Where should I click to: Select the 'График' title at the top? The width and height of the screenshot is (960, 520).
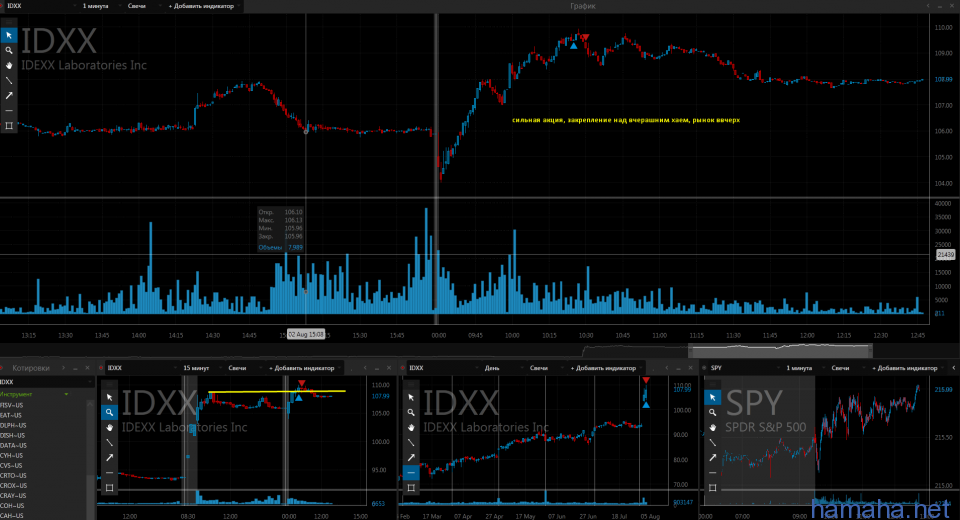(x=582, y=6)
